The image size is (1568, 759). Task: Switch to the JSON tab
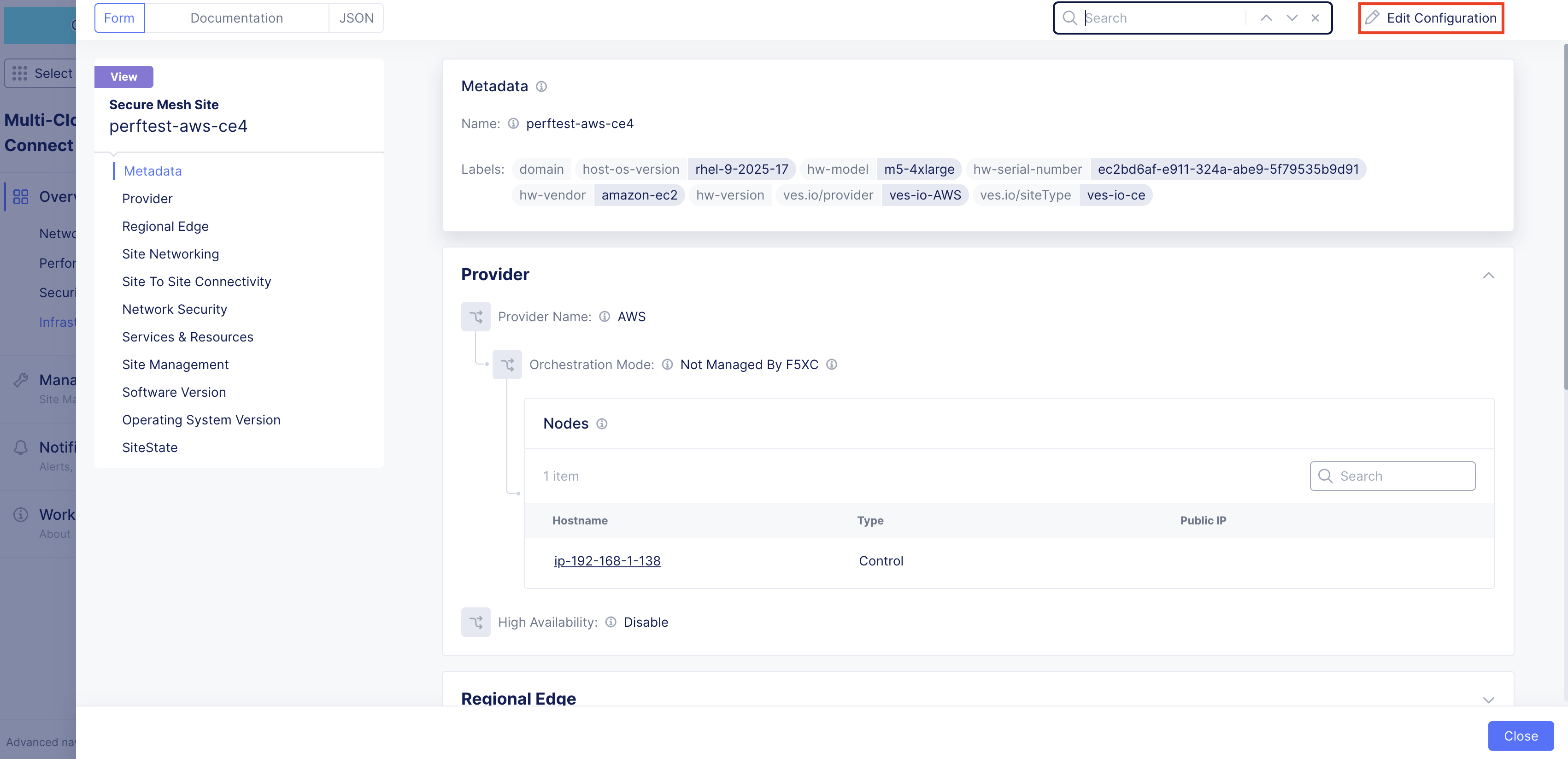click(355, 18)
